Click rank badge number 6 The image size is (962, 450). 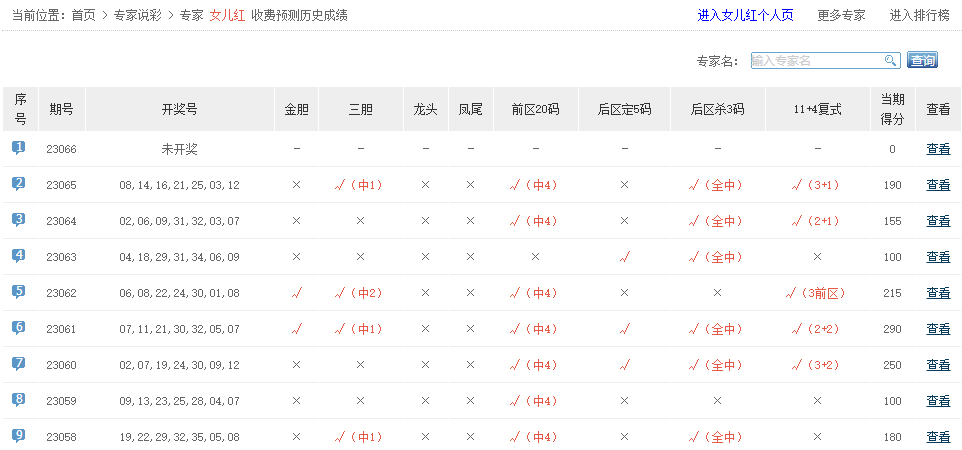19,328
